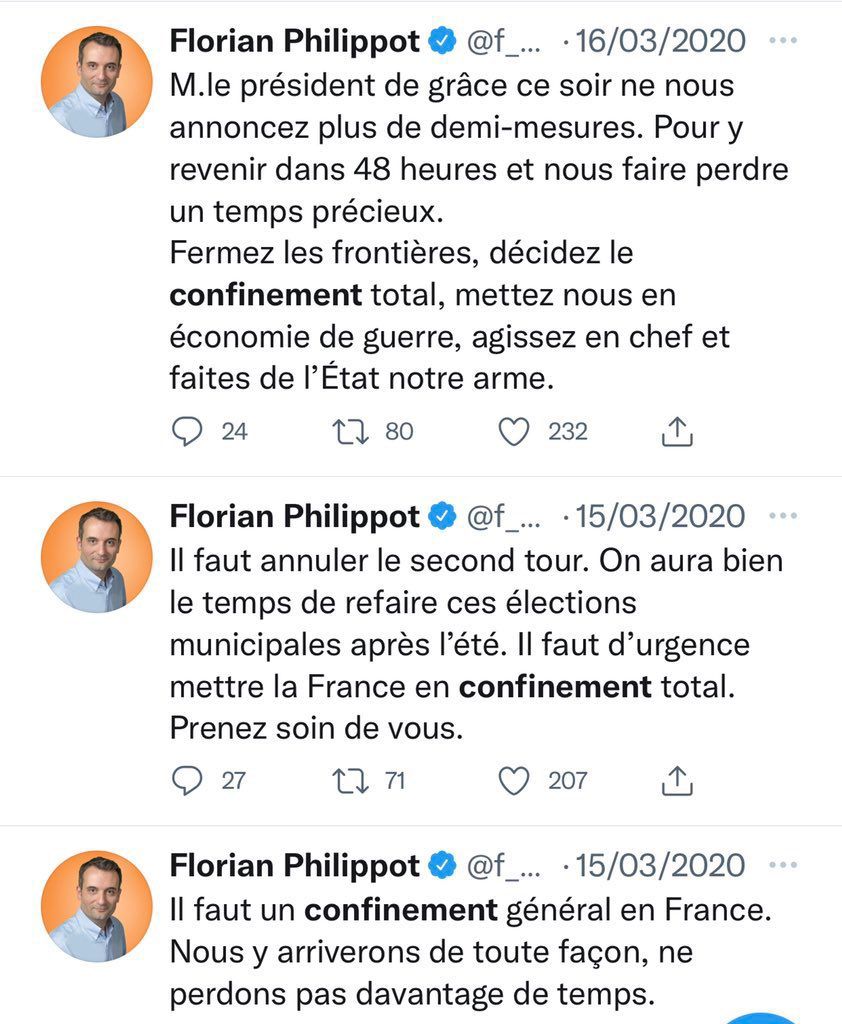The height and width of the screenshot is (1024, 842).
Task: Click the bold confinement keyword in the first tweet
Action: point(265,295)
